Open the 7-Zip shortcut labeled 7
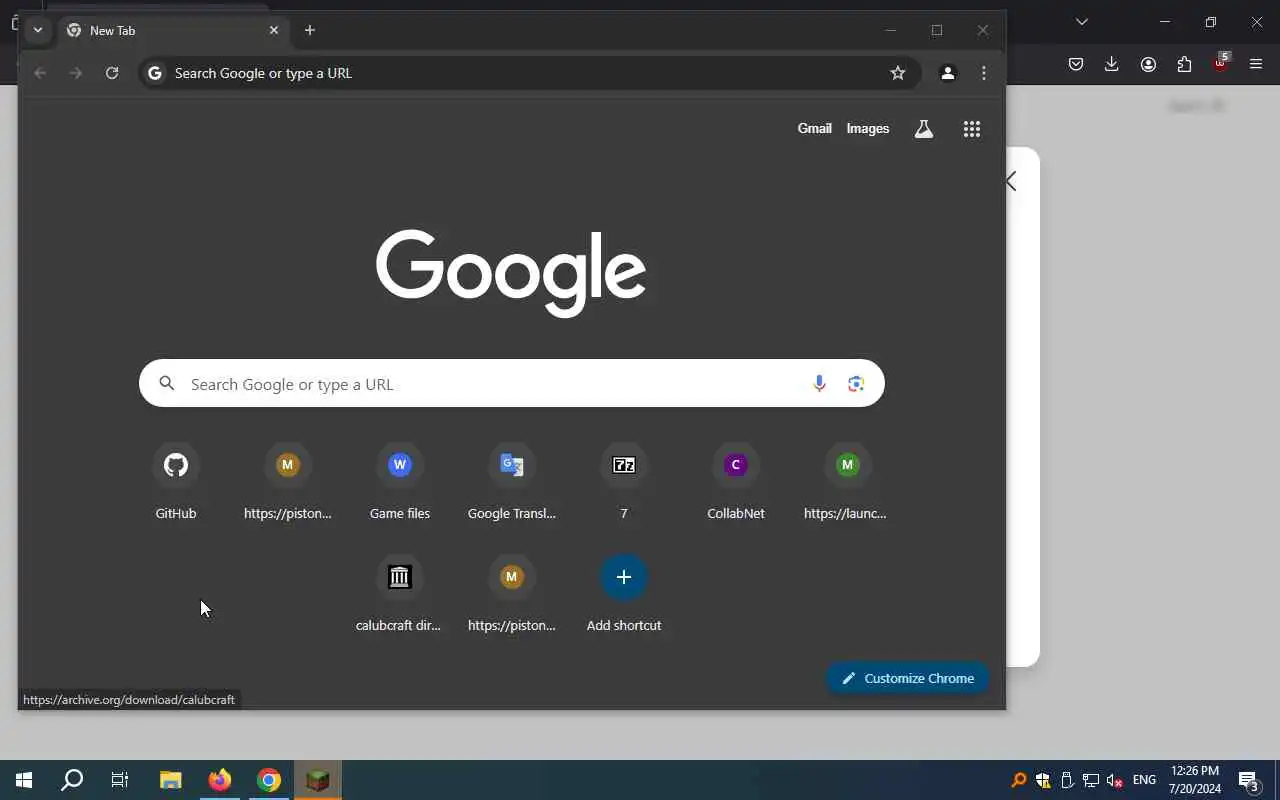This screenshot has width=1280, height=800. tap(624, 465)
